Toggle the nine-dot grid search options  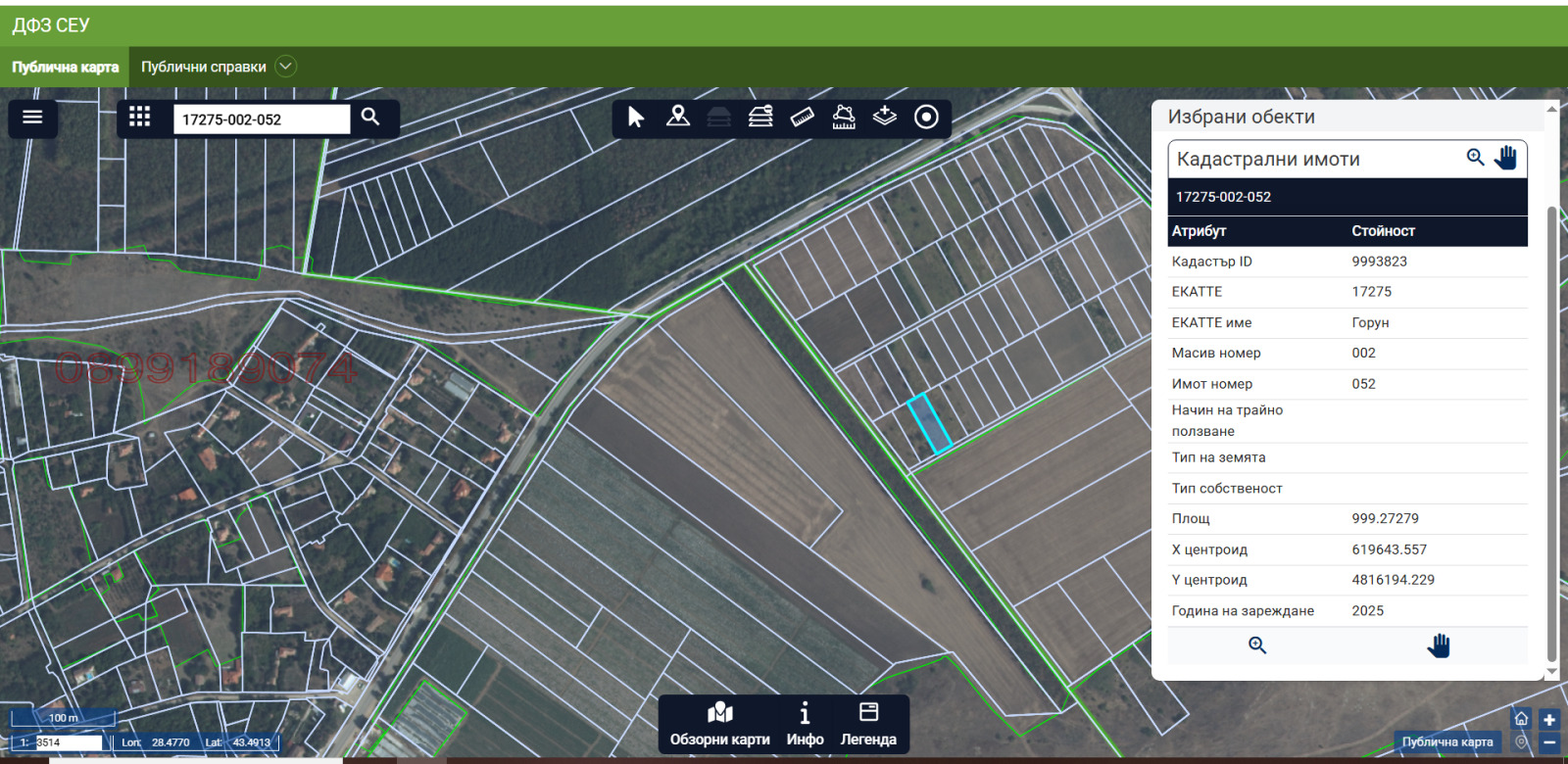click(x=139, y=118)
